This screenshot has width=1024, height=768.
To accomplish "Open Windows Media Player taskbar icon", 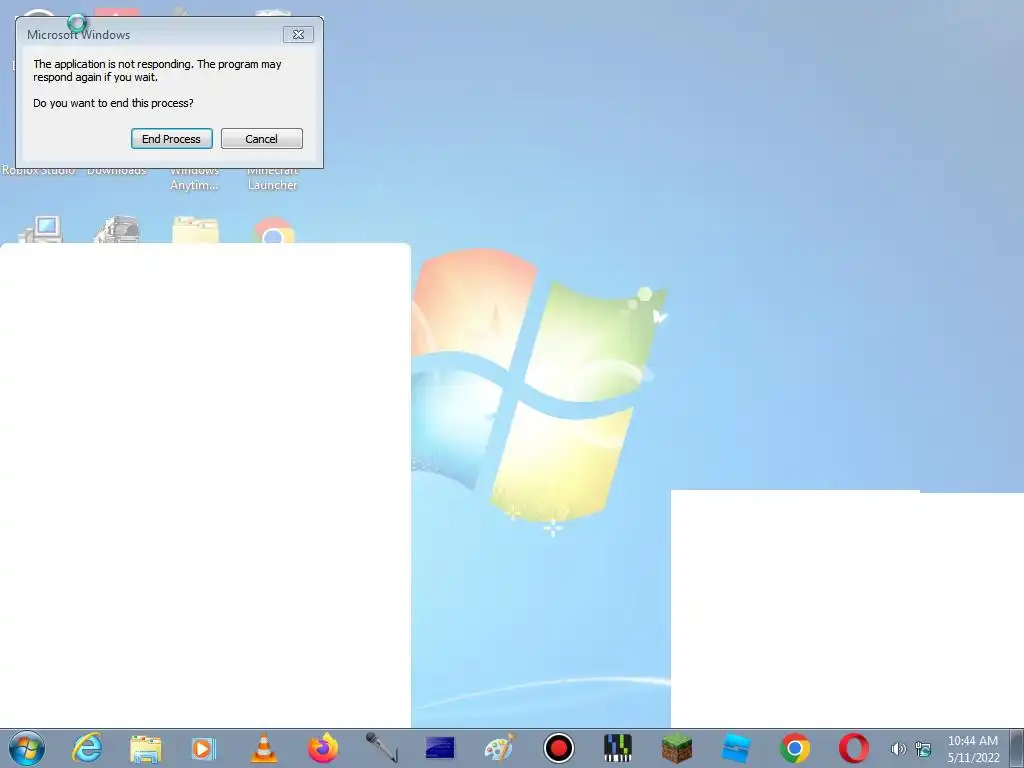I will (x=203, y=748).
